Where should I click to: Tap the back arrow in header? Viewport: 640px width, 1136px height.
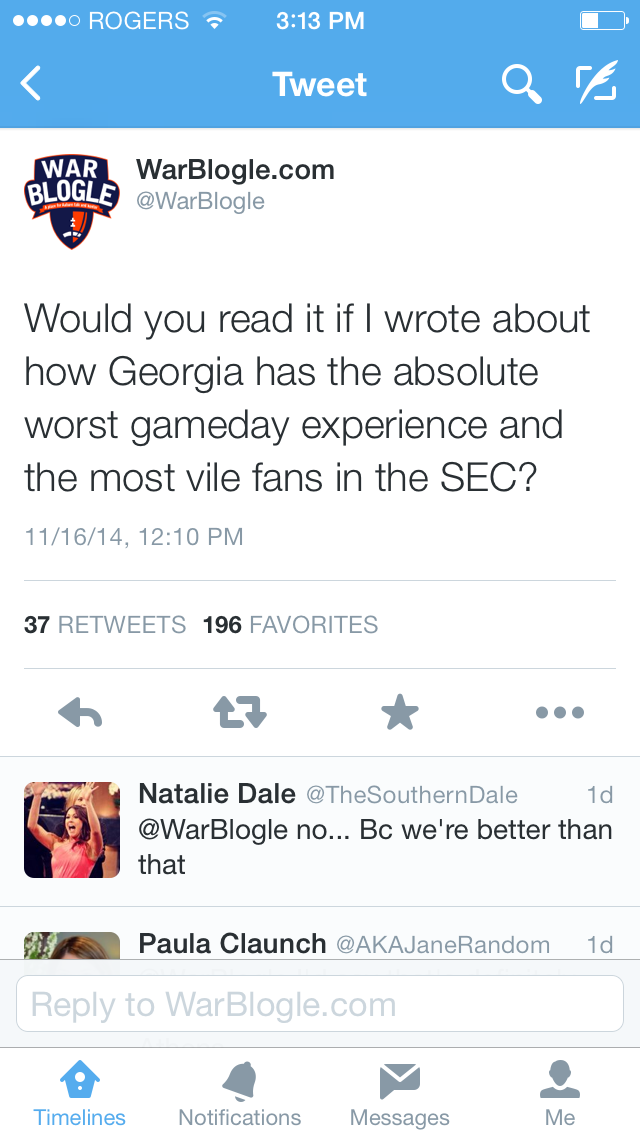[32, 84]
